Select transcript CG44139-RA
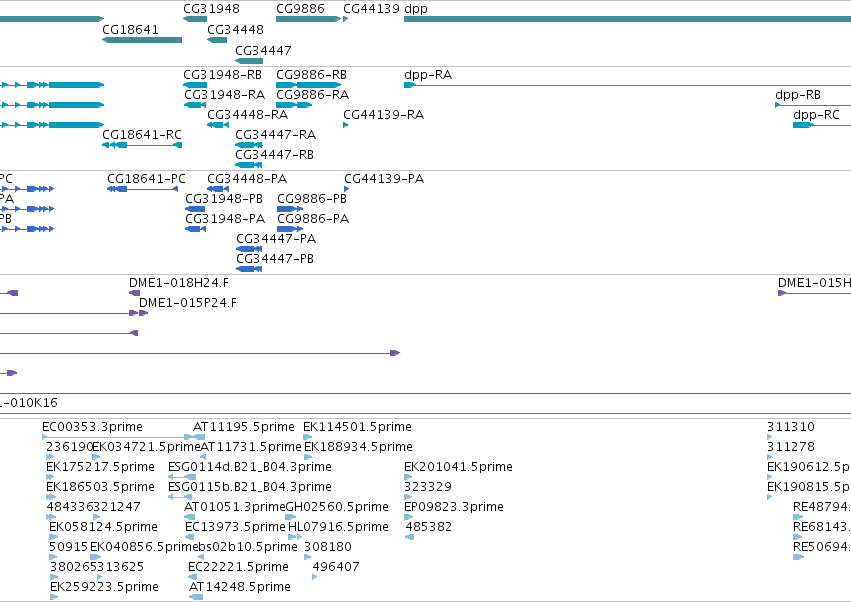The width and height of the screenshot is (851, 602). [x=346, y=125]
